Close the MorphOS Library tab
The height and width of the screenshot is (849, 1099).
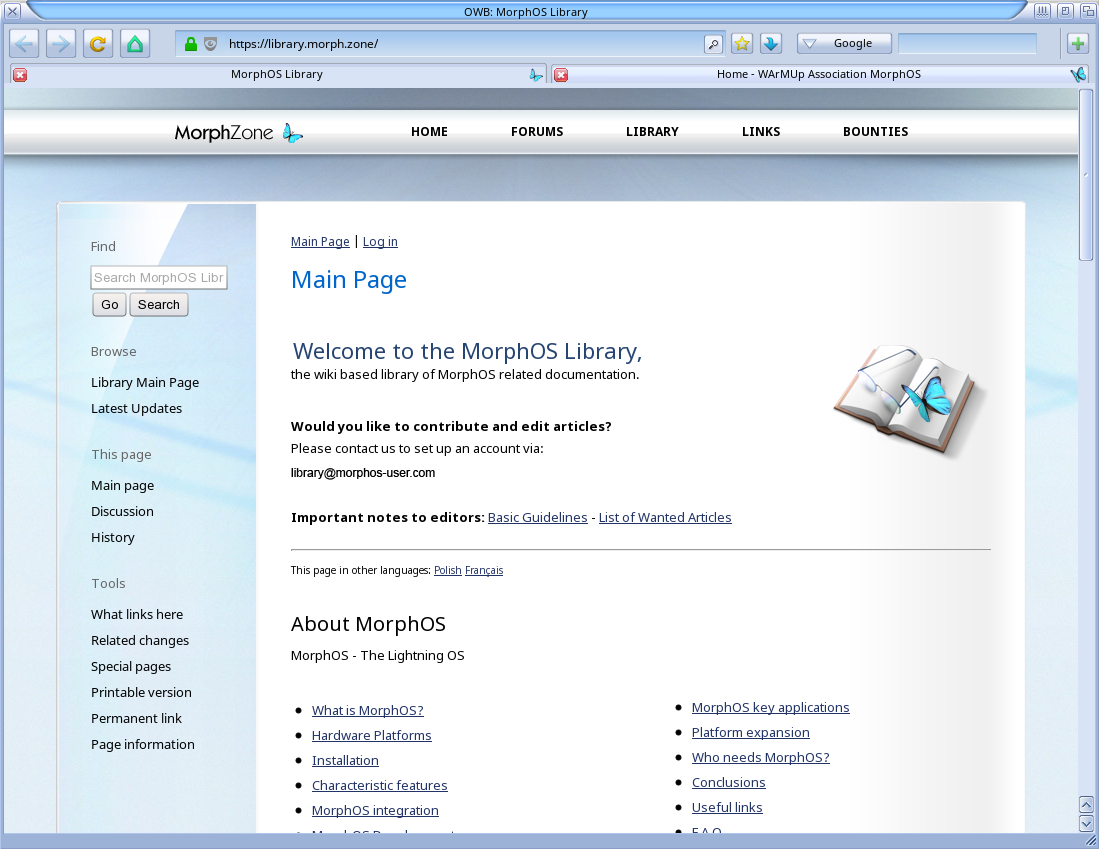click(x=20, y=75)
